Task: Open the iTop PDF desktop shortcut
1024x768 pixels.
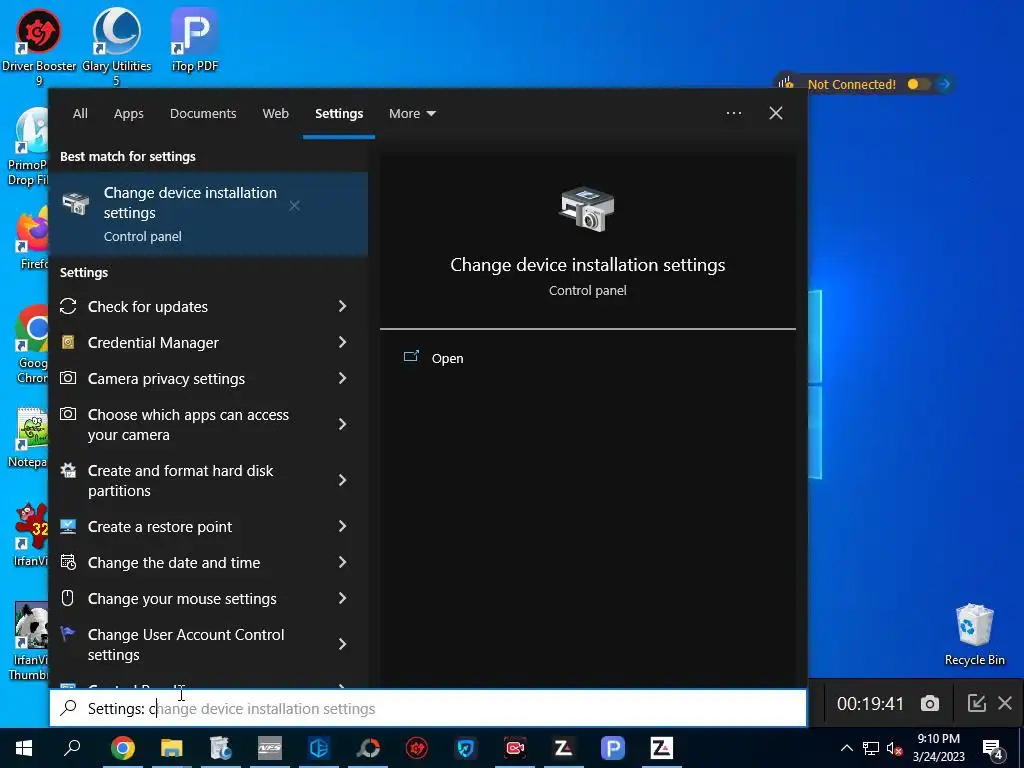Action: click(195, 40)
